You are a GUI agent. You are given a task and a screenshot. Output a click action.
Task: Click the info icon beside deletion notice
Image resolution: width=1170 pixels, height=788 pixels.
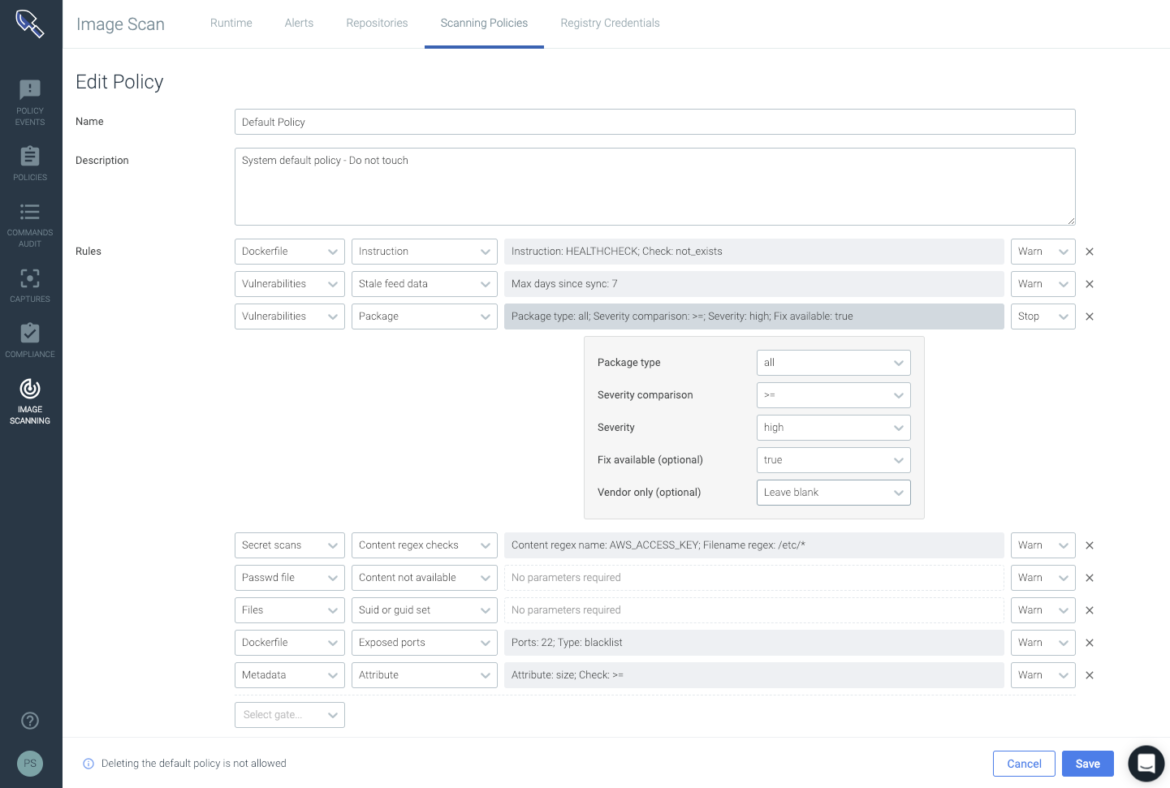click(88, 763)
